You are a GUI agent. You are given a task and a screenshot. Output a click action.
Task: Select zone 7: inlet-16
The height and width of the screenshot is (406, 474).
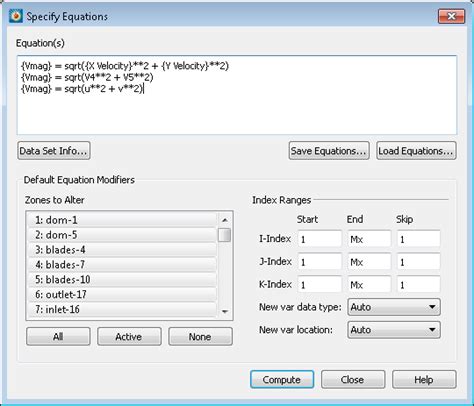coord(122,309)
